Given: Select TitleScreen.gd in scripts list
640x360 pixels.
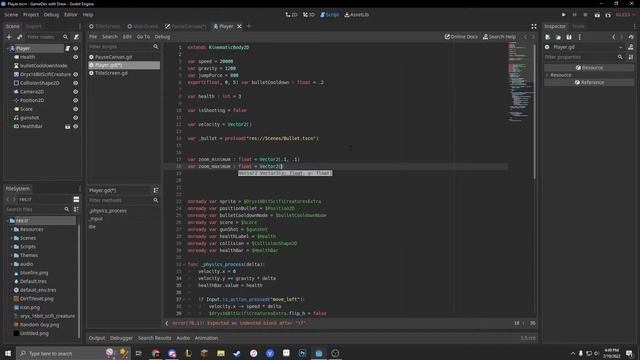Looking at the screenshot, I should [111, 73].
